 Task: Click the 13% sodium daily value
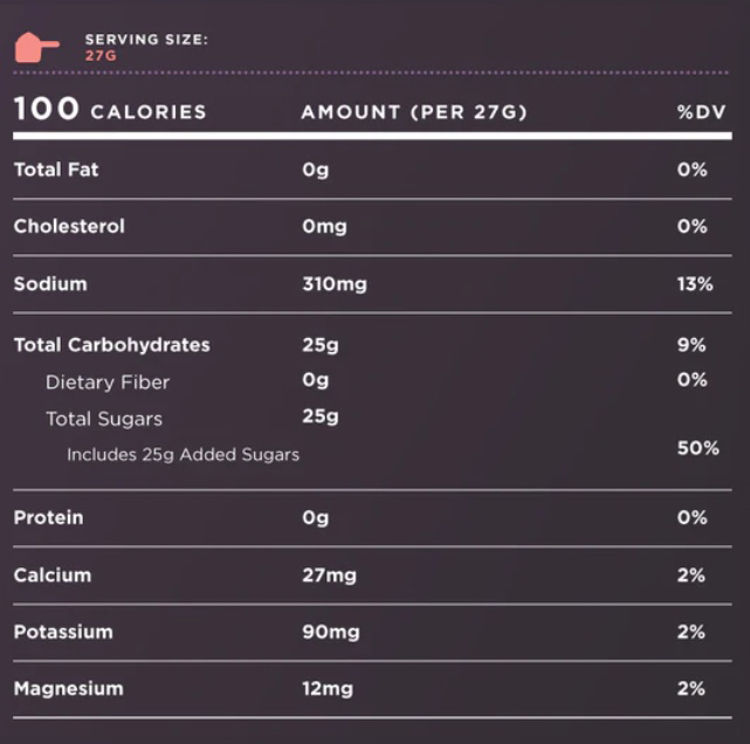(694, 285)
